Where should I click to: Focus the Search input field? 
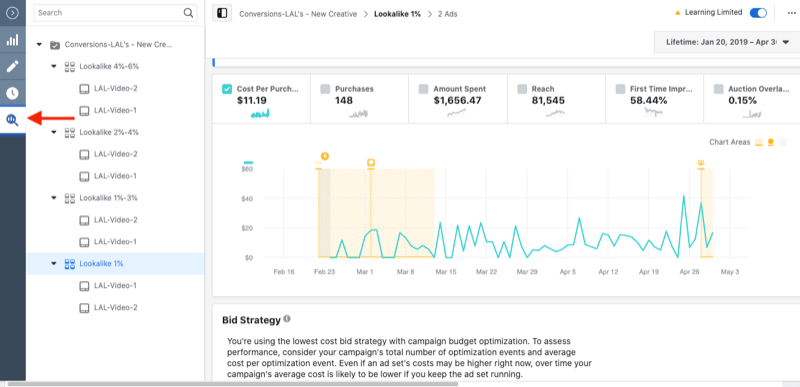pos(115,13)
